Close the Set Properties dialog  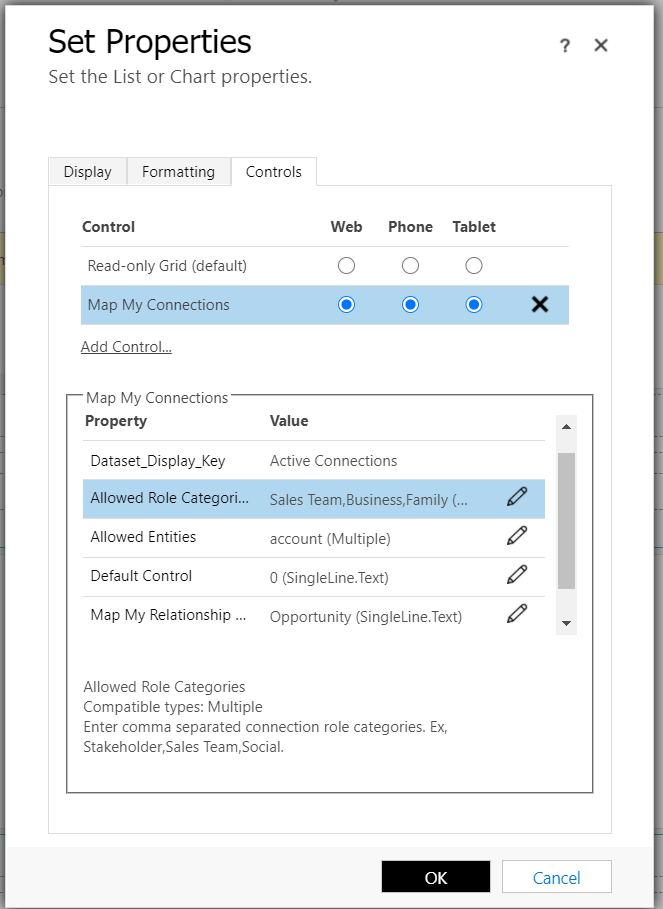coord(601,45)
